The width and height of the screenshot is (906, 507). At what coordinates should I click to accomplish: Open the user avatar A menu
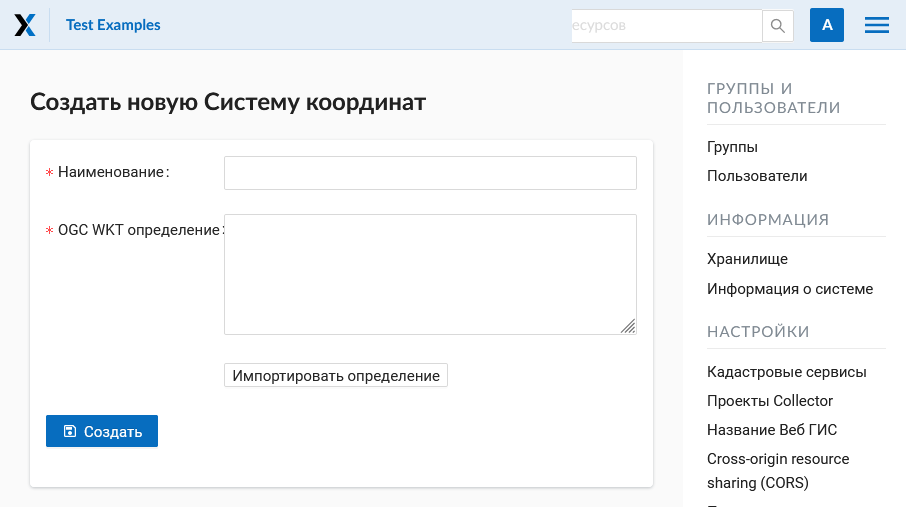click(x=827, y=25)
